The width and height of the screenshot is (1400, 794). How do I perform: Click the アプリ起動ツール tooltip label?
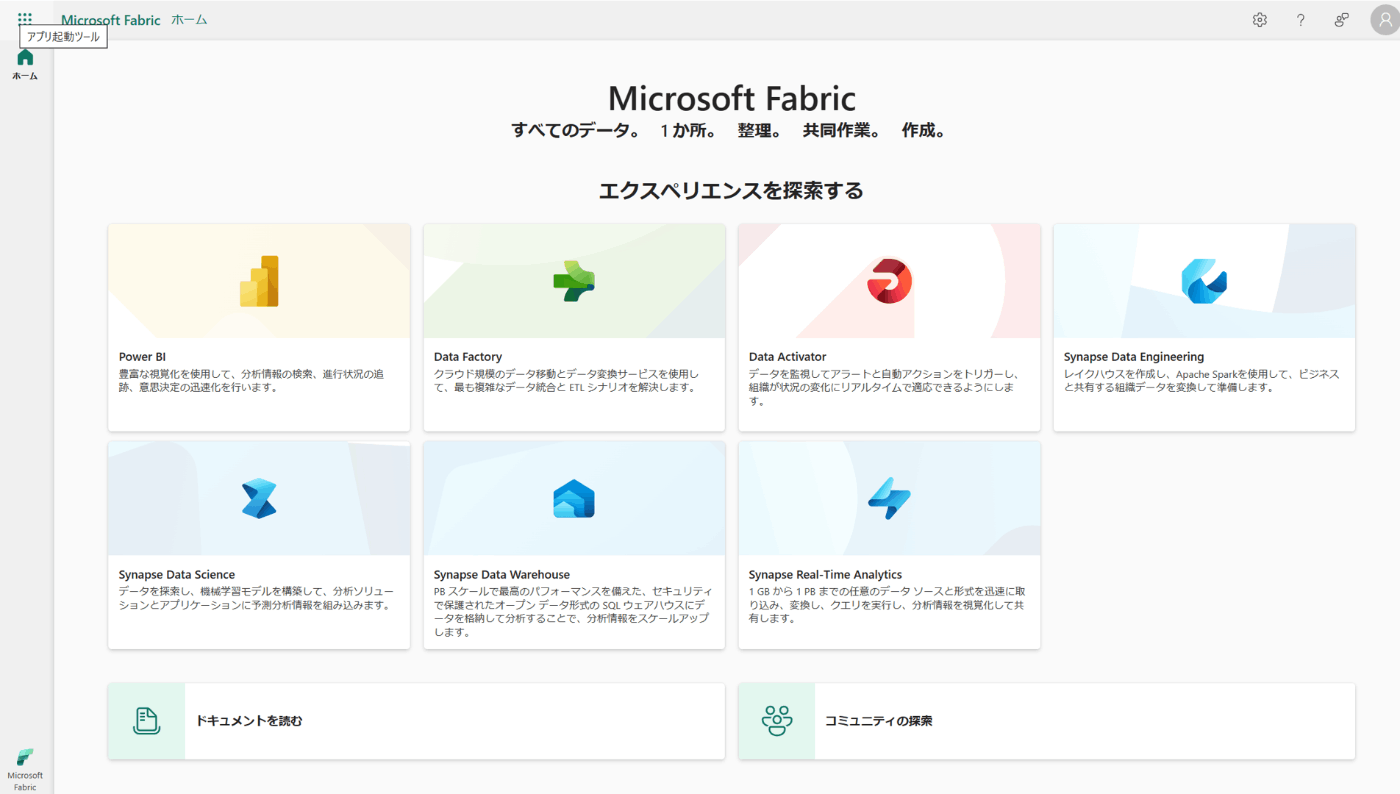[63, 36]
